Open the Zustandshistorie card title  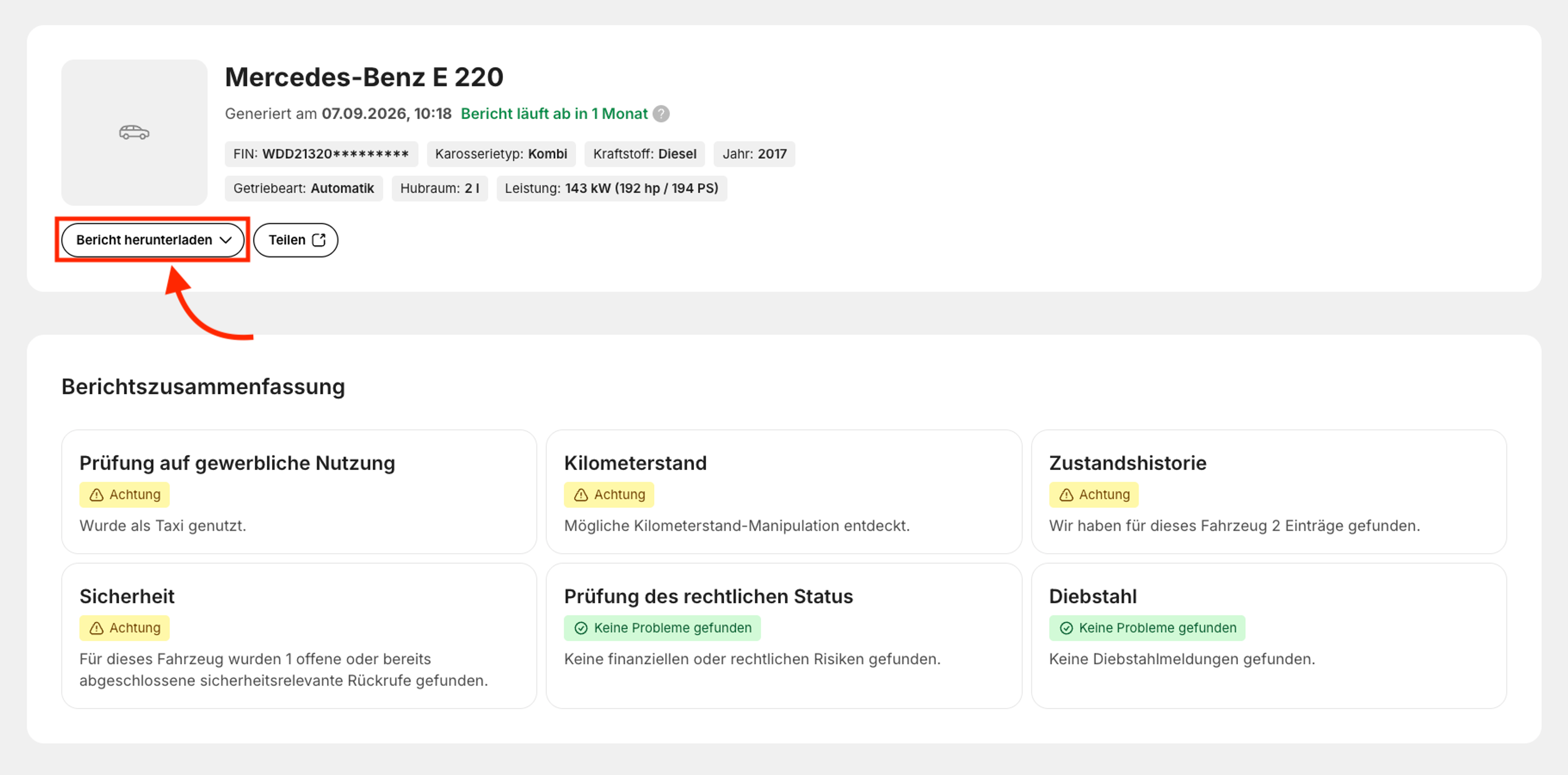[x=1127, y=463]
